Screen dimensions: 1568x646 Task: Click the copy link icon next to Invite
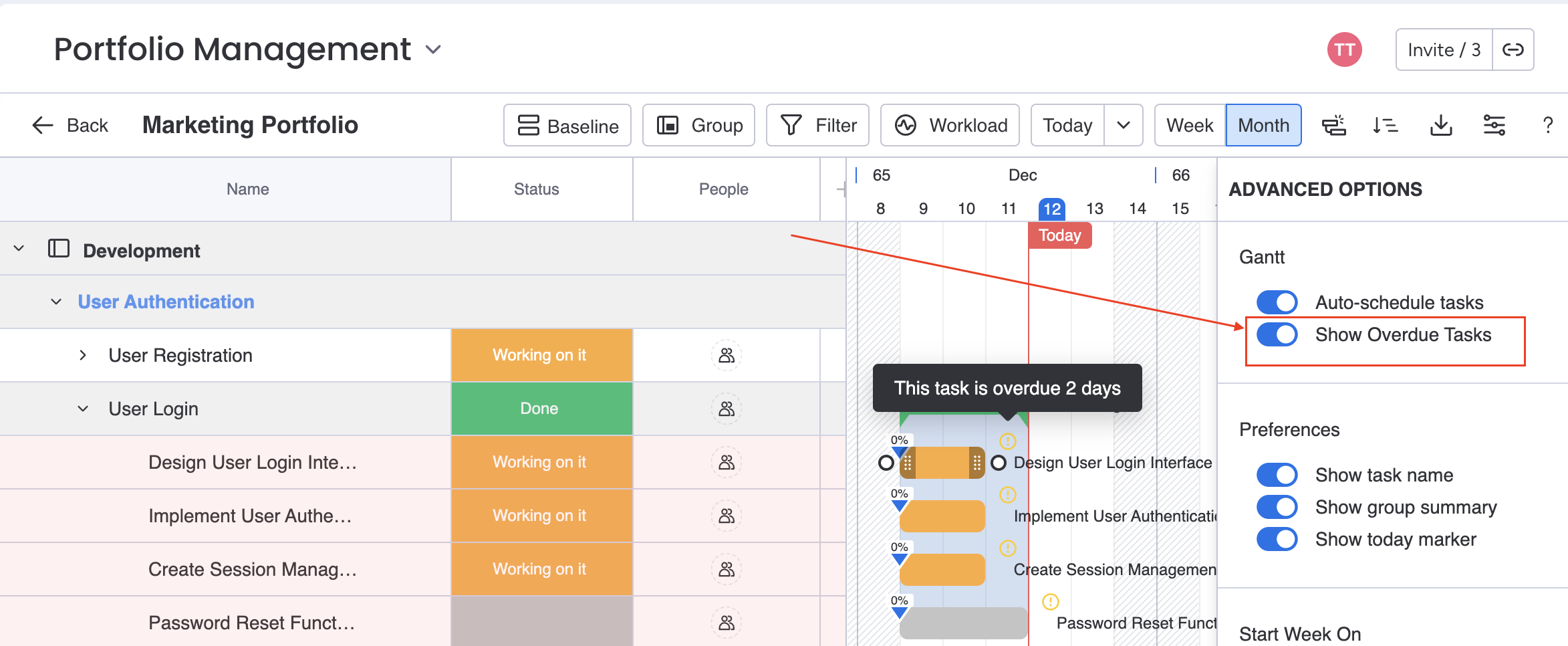pos(1513,49)
